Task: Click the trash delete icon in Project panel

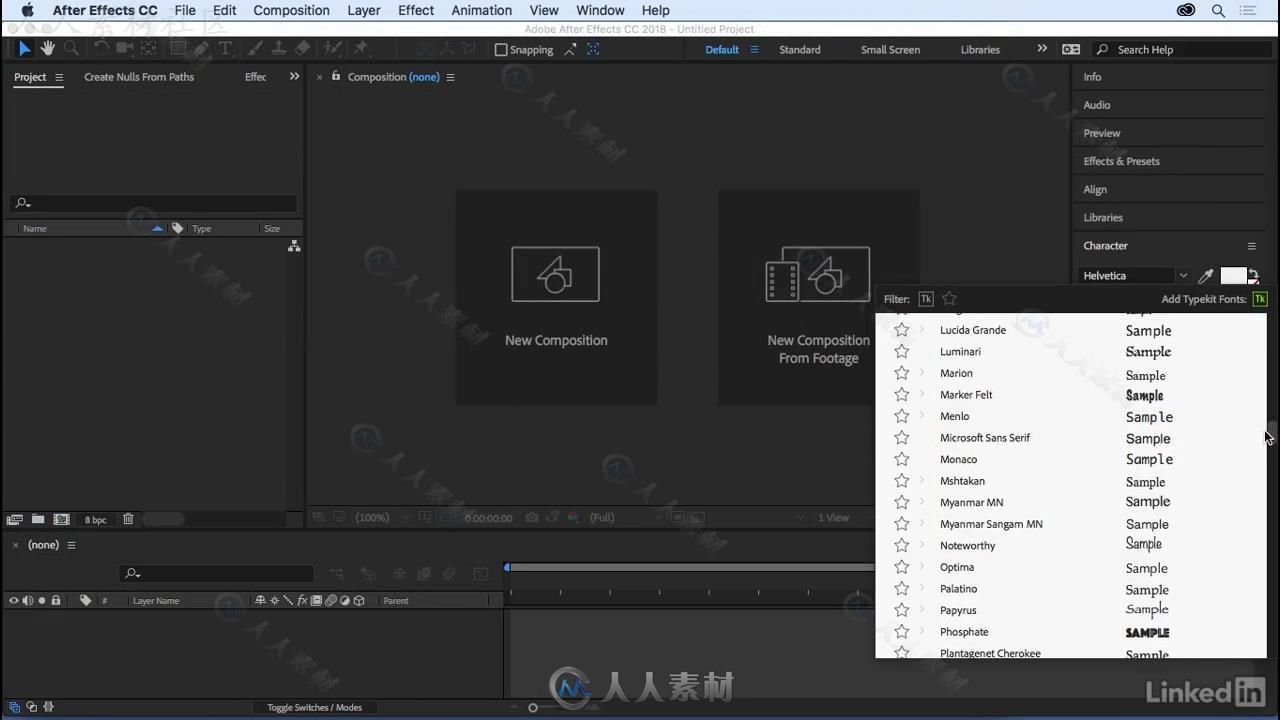Action: tap(128, 519)
